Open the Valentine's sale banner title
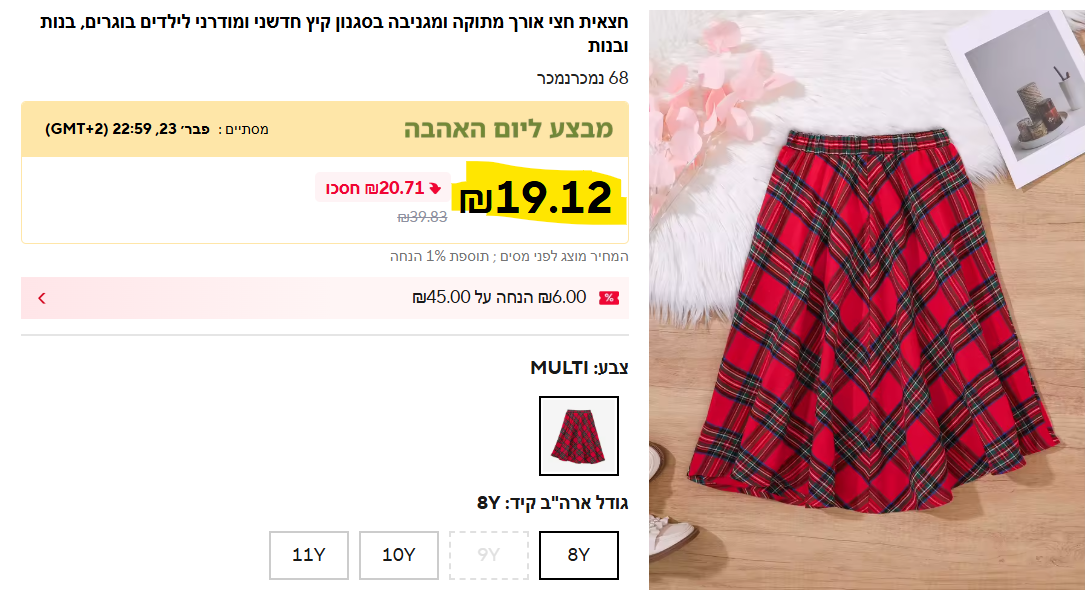 (x=508, y=129)
